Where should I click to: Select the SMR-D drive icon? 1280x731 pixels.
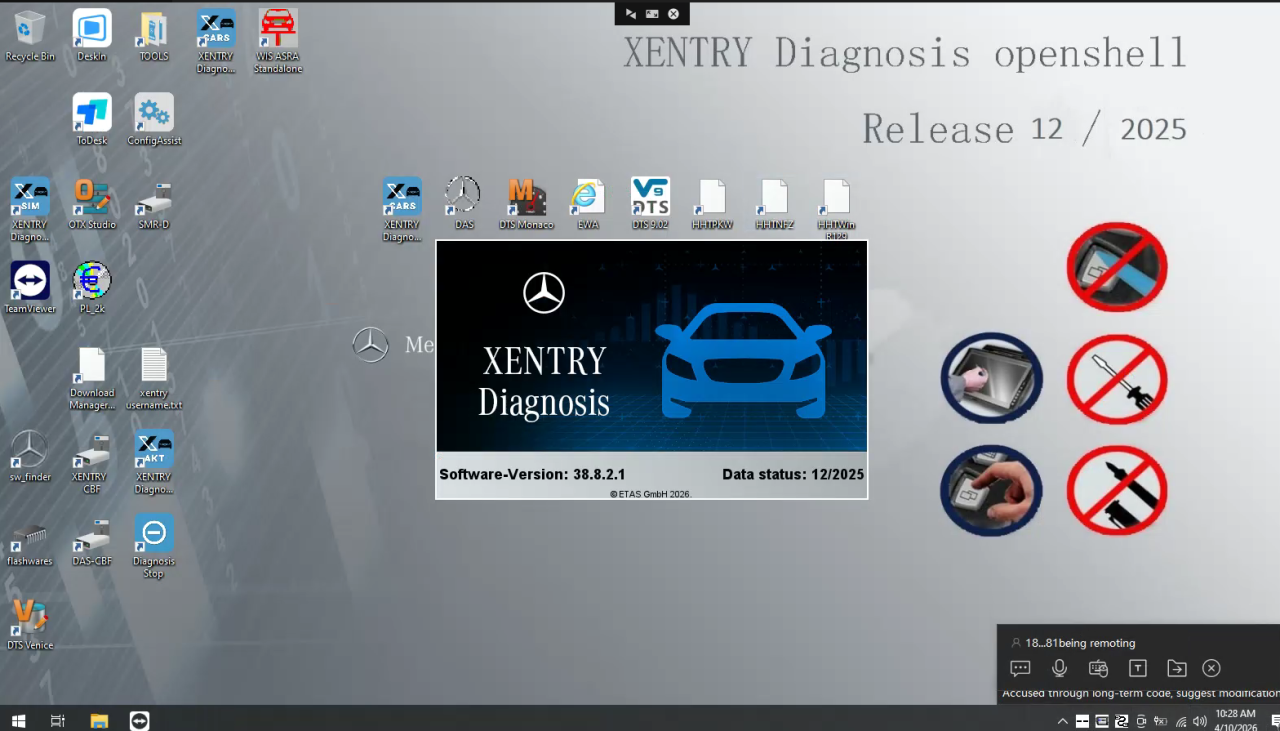click(x=154, y=198)
